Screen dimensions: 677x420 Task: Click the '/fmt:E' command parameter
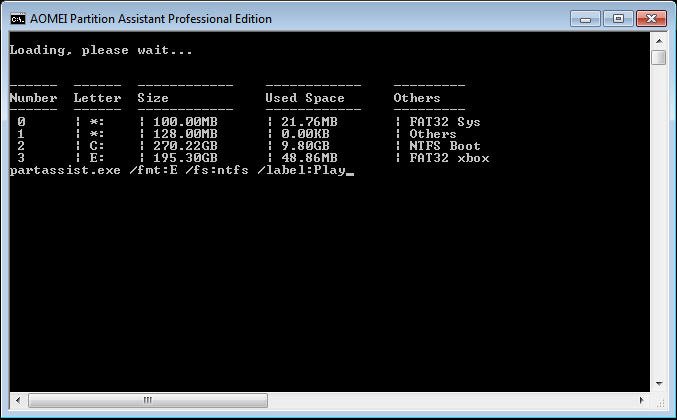coord(153,171)
